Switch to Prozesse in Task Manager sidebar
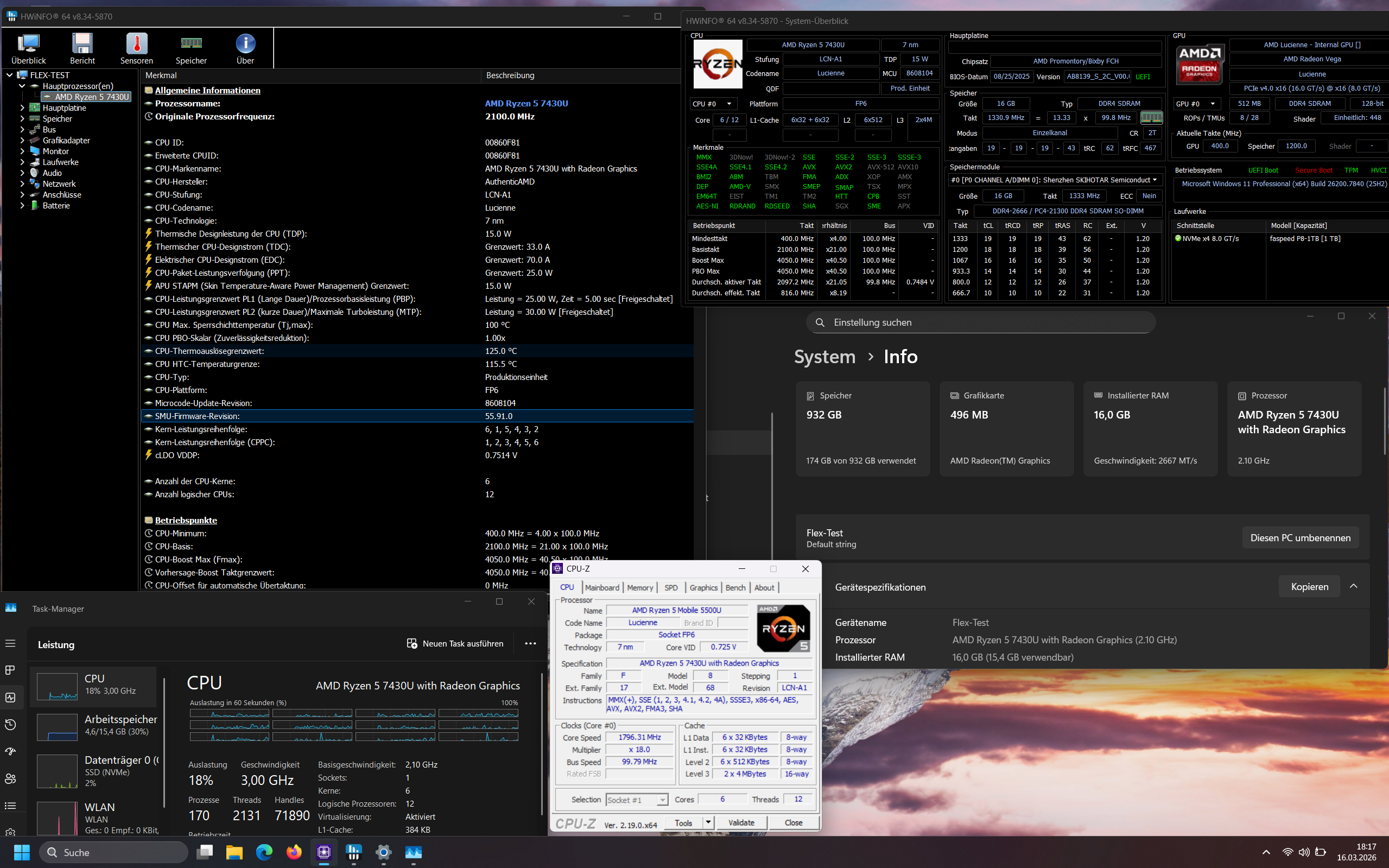1389x868 pixels. (10, 670)
